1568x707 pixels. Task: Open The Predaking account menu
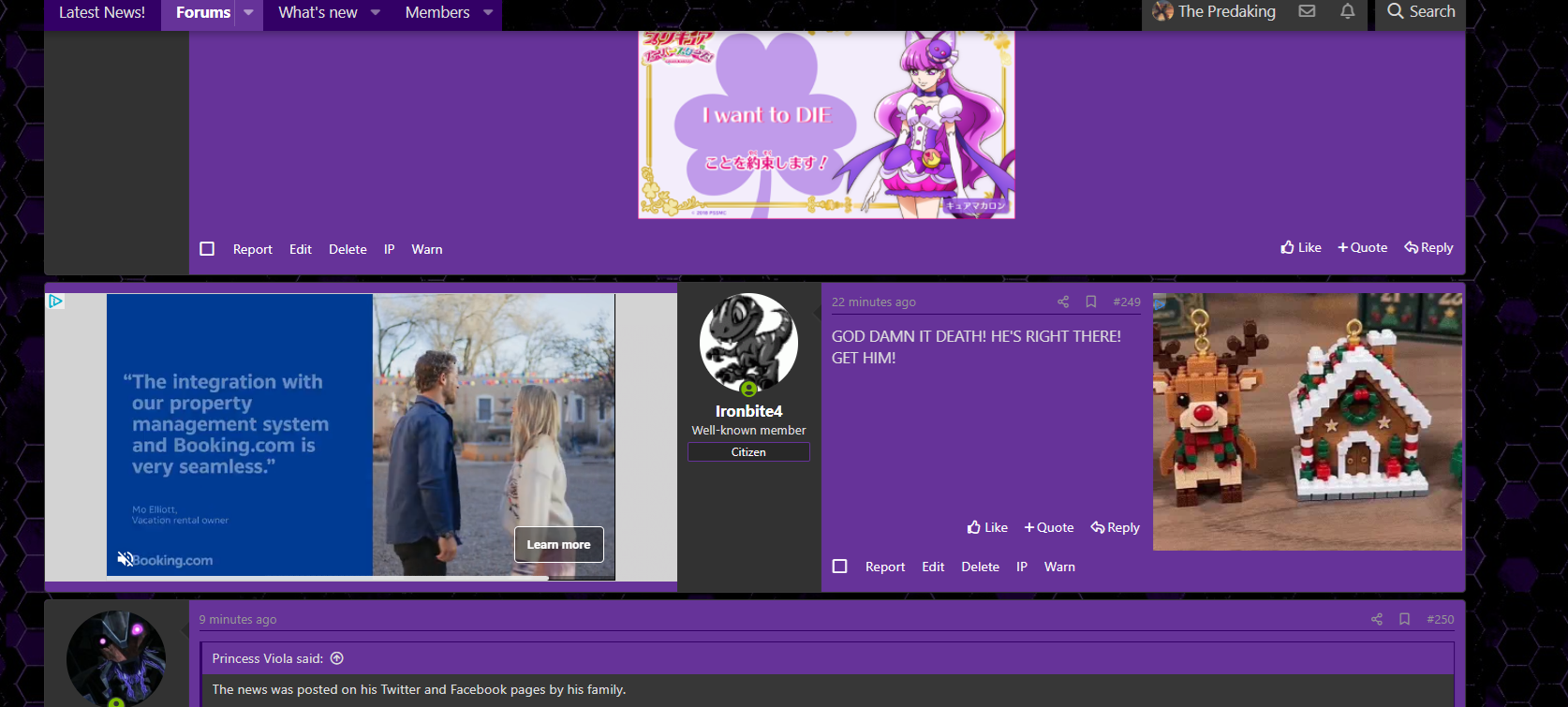pyautogui.click(x=1214, y=11)
